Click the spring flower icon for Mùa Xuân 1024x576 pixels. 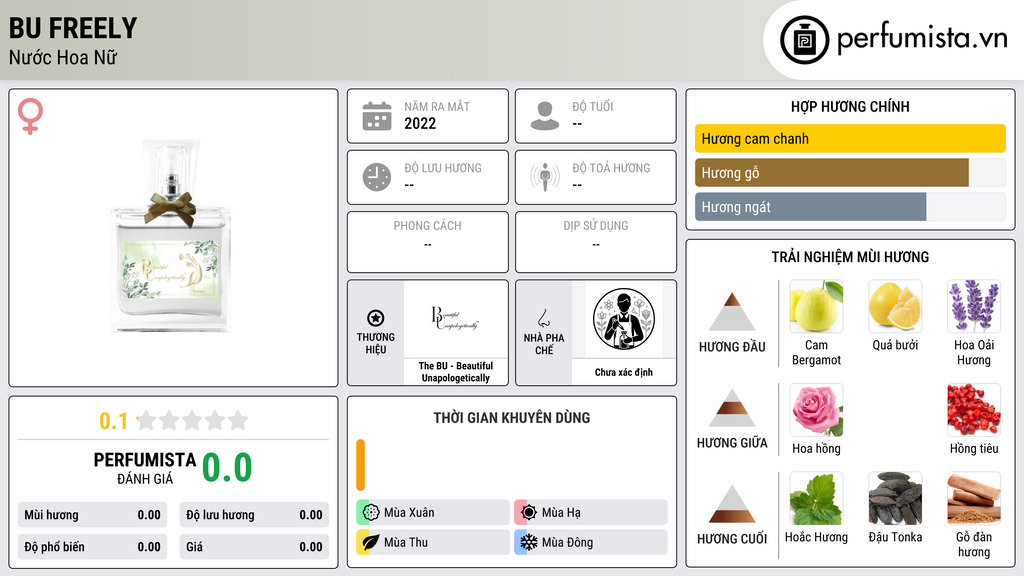click(371, 513)
